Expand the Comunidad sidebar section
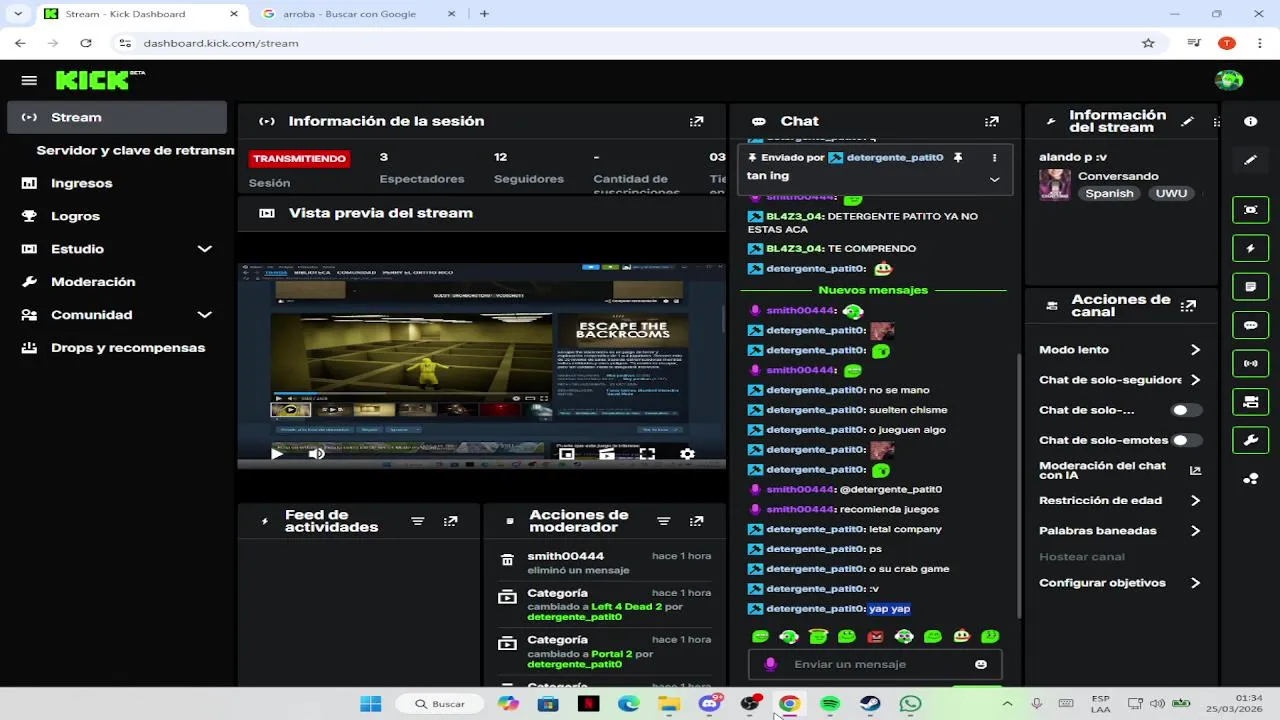 [204, 315]
